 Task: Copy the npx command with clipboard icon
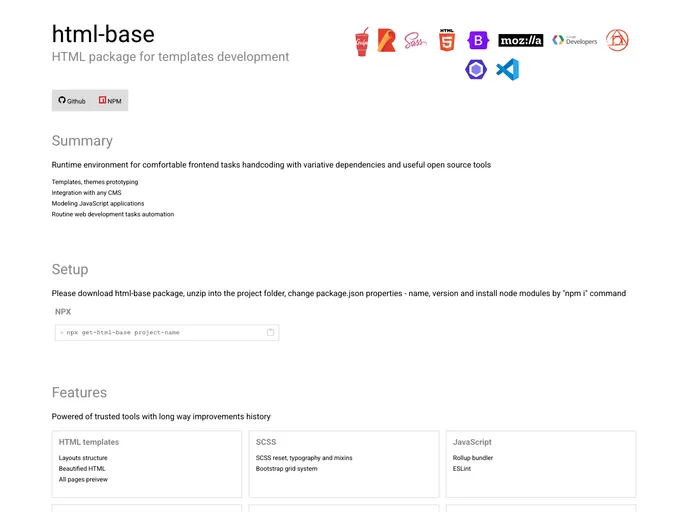tap(270, 332)
